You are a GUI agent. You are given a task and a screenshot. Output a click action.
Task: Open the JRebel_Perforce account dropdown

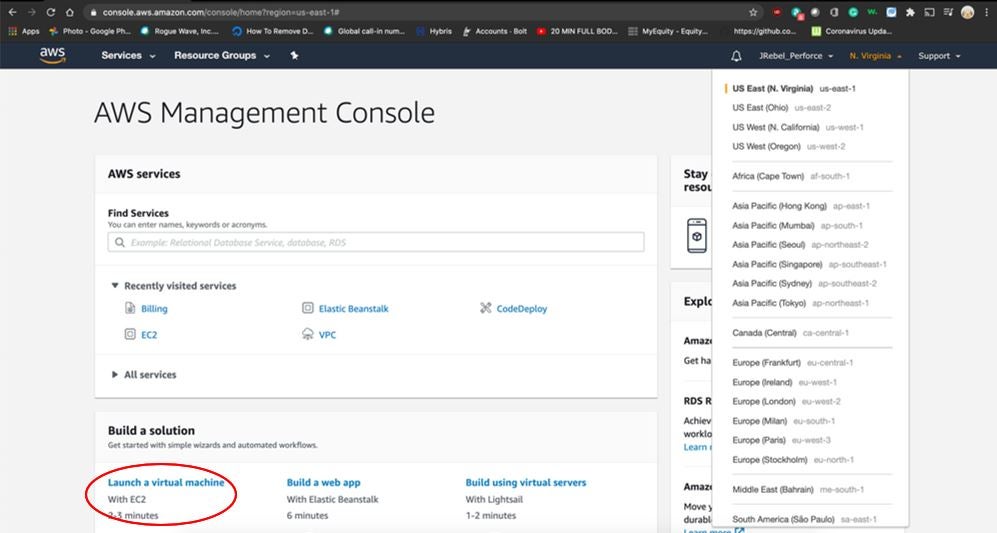pos(795,56)
